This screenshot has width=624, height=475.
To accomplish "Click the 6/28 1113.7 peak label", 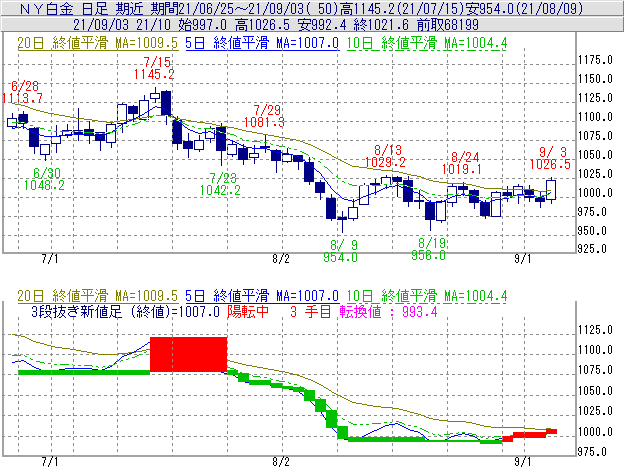I will (22, 92).
